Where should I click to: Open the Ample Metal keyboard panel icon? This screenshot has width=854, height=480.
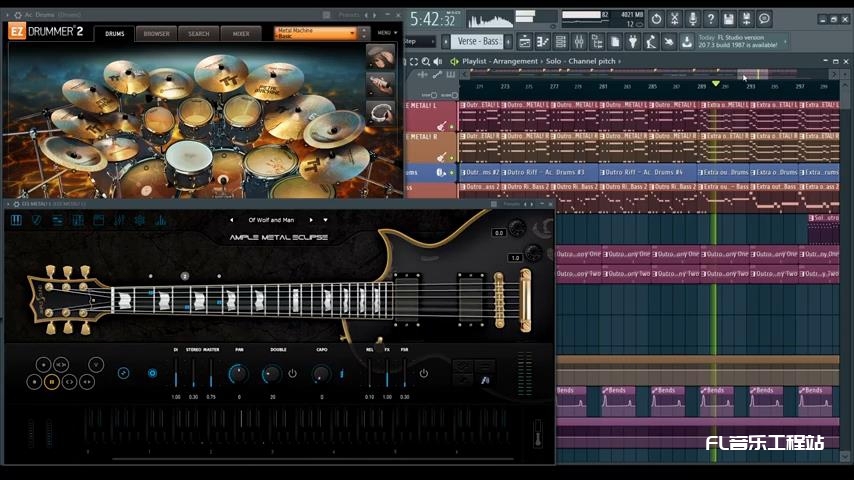coord(16,220)
